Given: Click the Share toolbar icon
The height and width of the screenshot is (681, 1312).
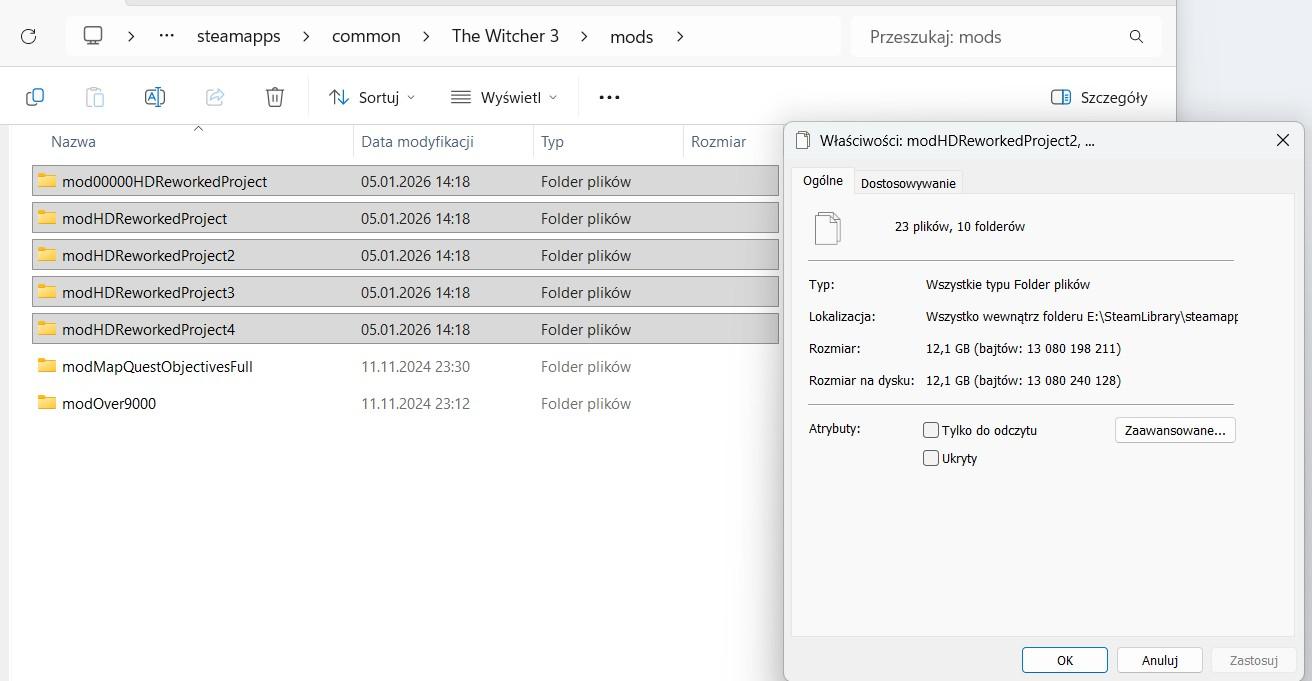Looking at the screenshot, I should pyautogui.click(x=214, y=97).
